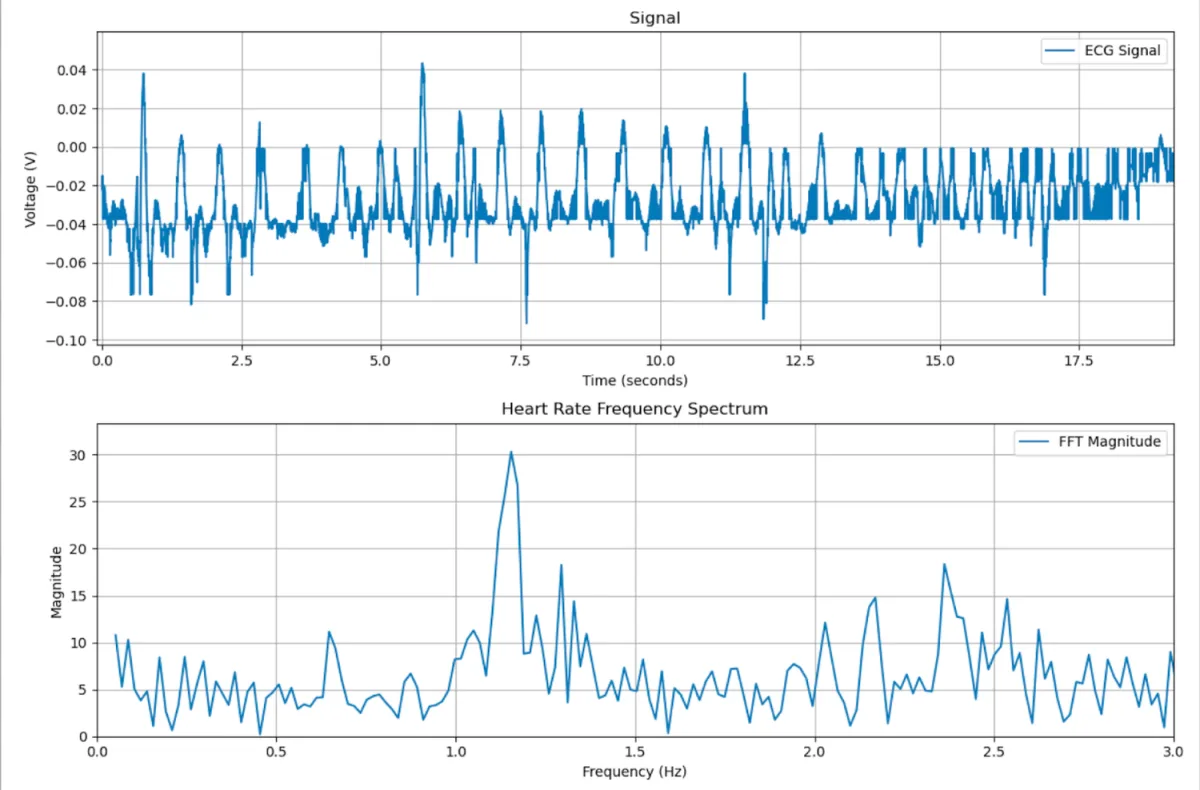Click the 15.0 tick on the time axis
Viewport: 1200px width, 790px height.
(940, 359)
